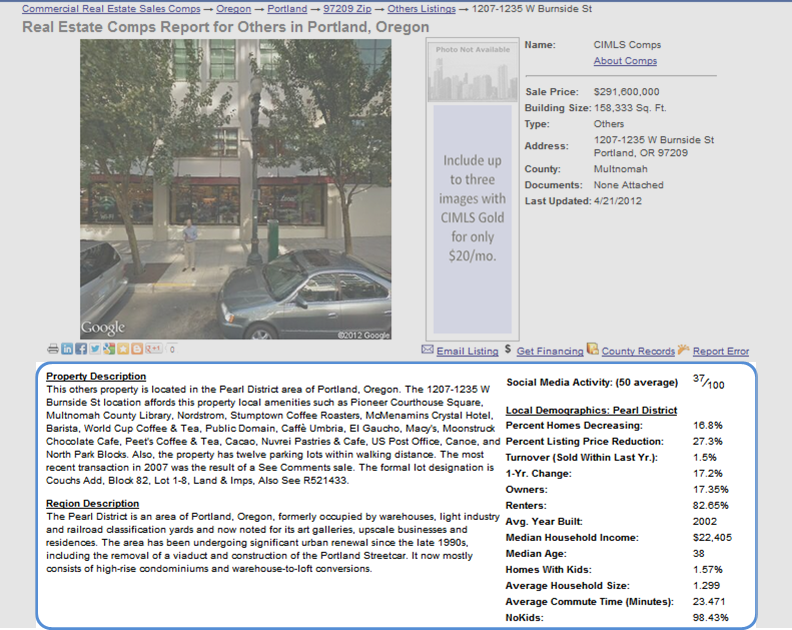This screenshot has height=630, width=792.
Task: Click the Photo Not Available placeholder thumbnail
Action: coord(473,71)
